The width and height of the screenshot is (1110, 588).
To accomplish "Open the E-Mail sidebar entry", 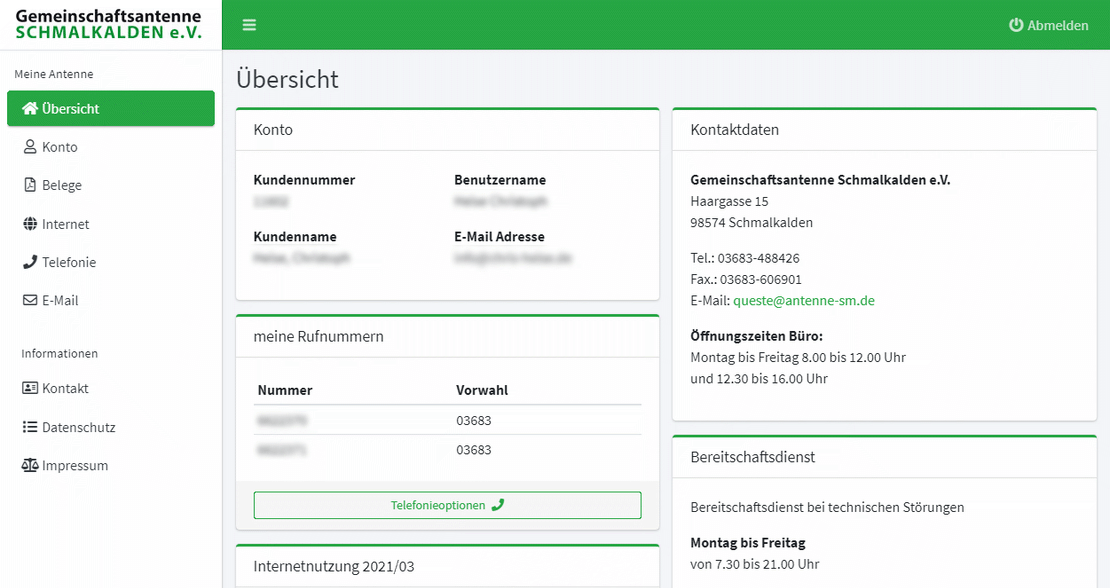I will pos(110,300).
